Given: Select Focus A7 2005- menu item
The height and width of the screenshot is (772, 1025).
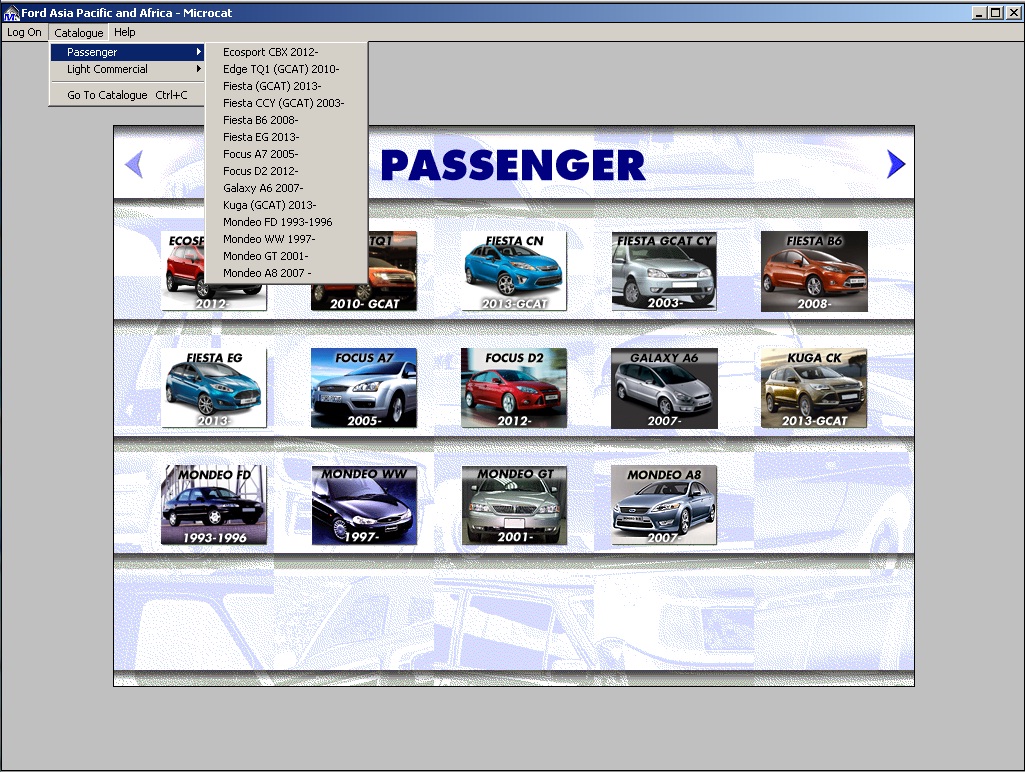Looking at the screenshot, I should coord(286,154).
